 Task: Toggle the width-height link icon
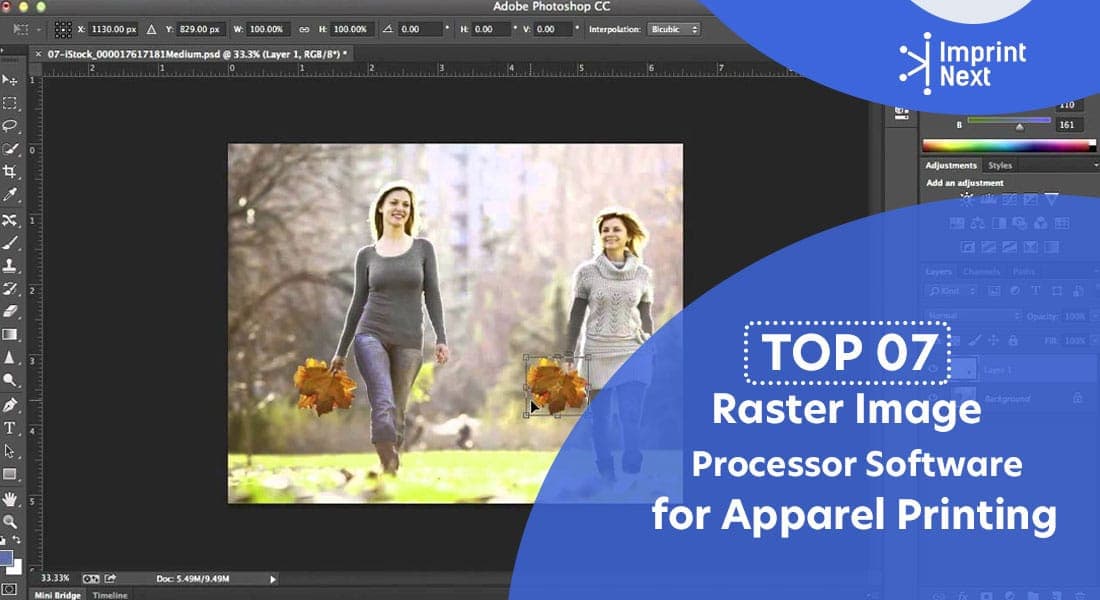304,30
